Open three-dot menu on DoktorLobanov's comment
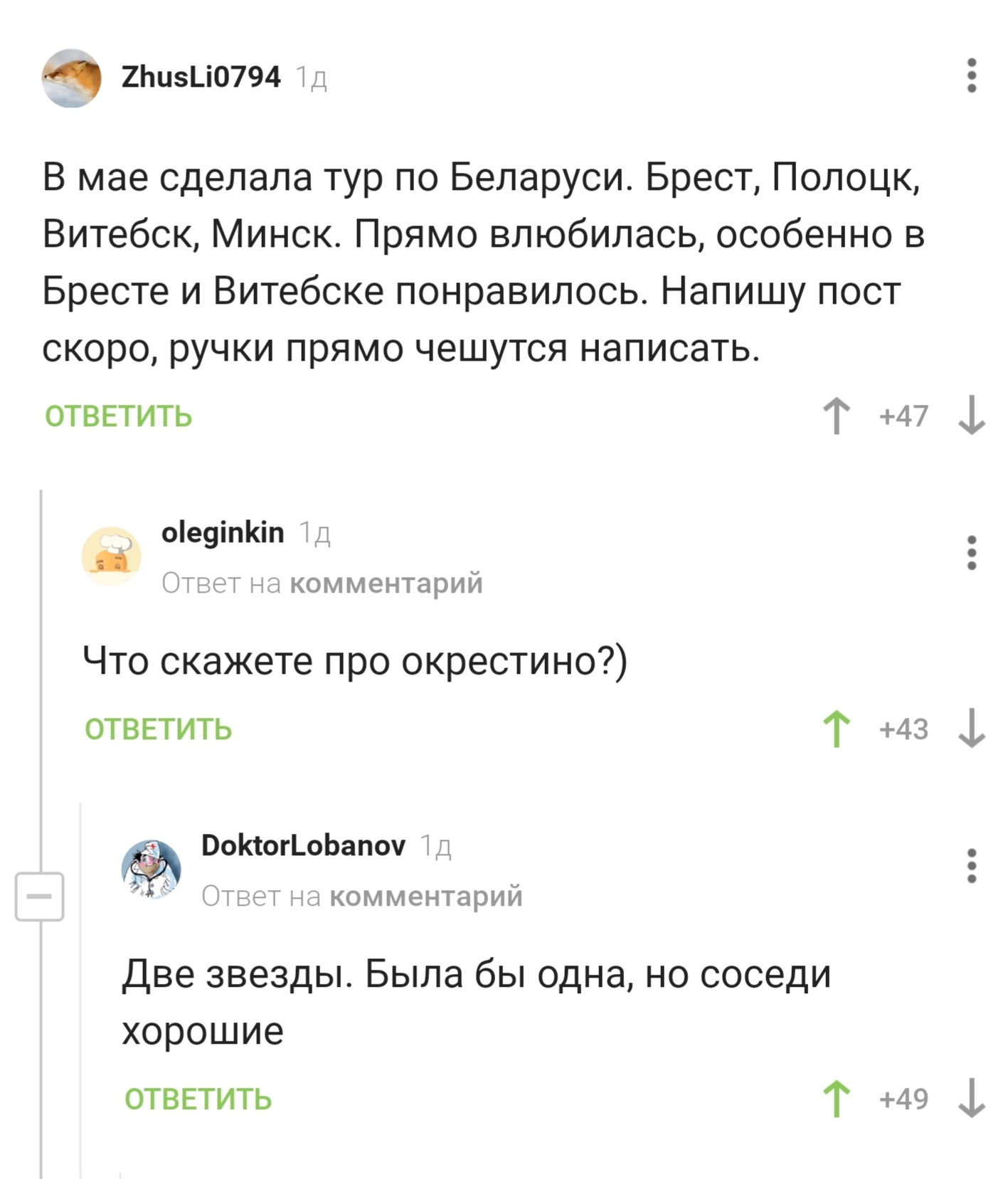The image size is (1008, 1179). [x=972, y=866]
